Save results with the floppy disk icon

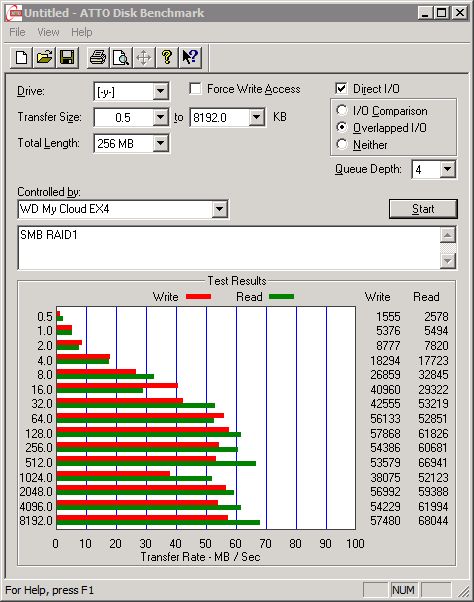point(67,58)
